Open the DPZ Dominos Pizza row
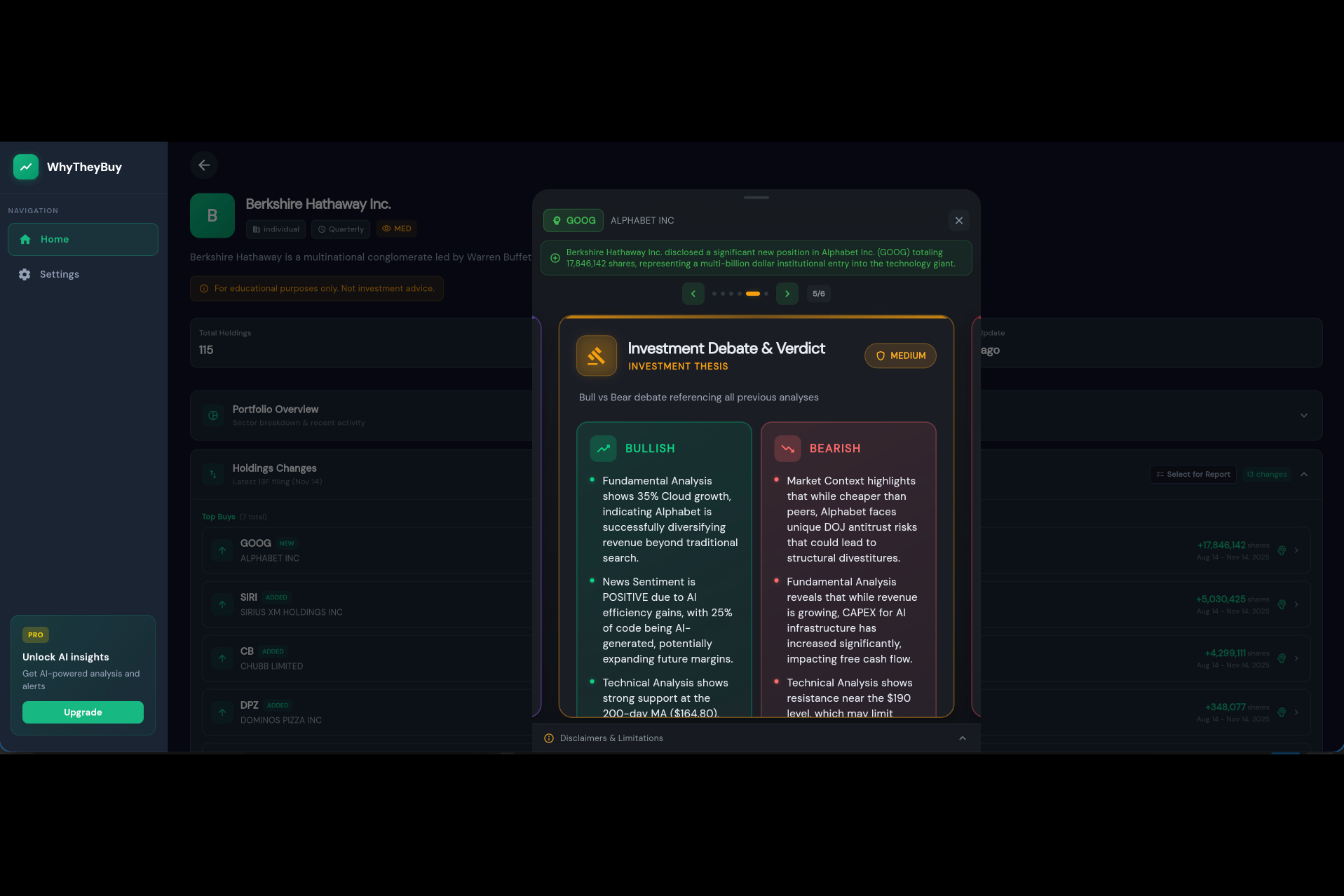Screen dimensions: 1344x896 click(756, 712)
